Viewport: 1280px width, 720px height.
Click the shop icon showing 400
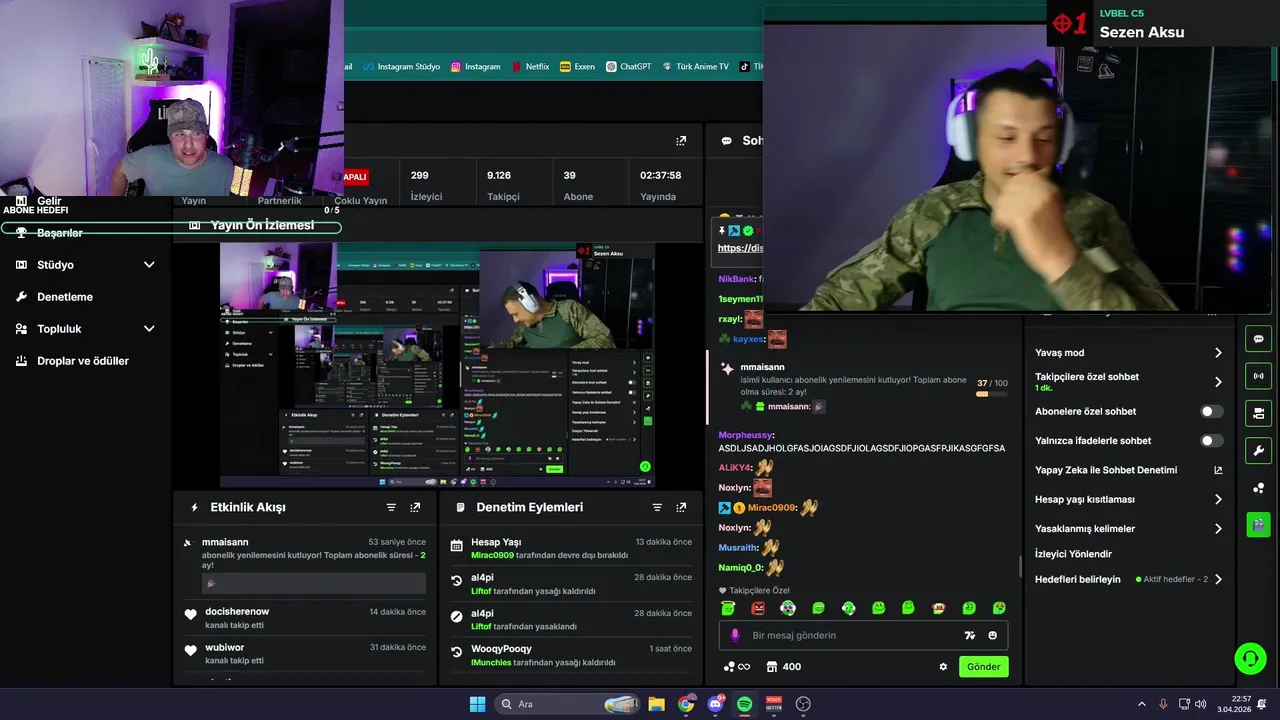click(x=783, y=667)
